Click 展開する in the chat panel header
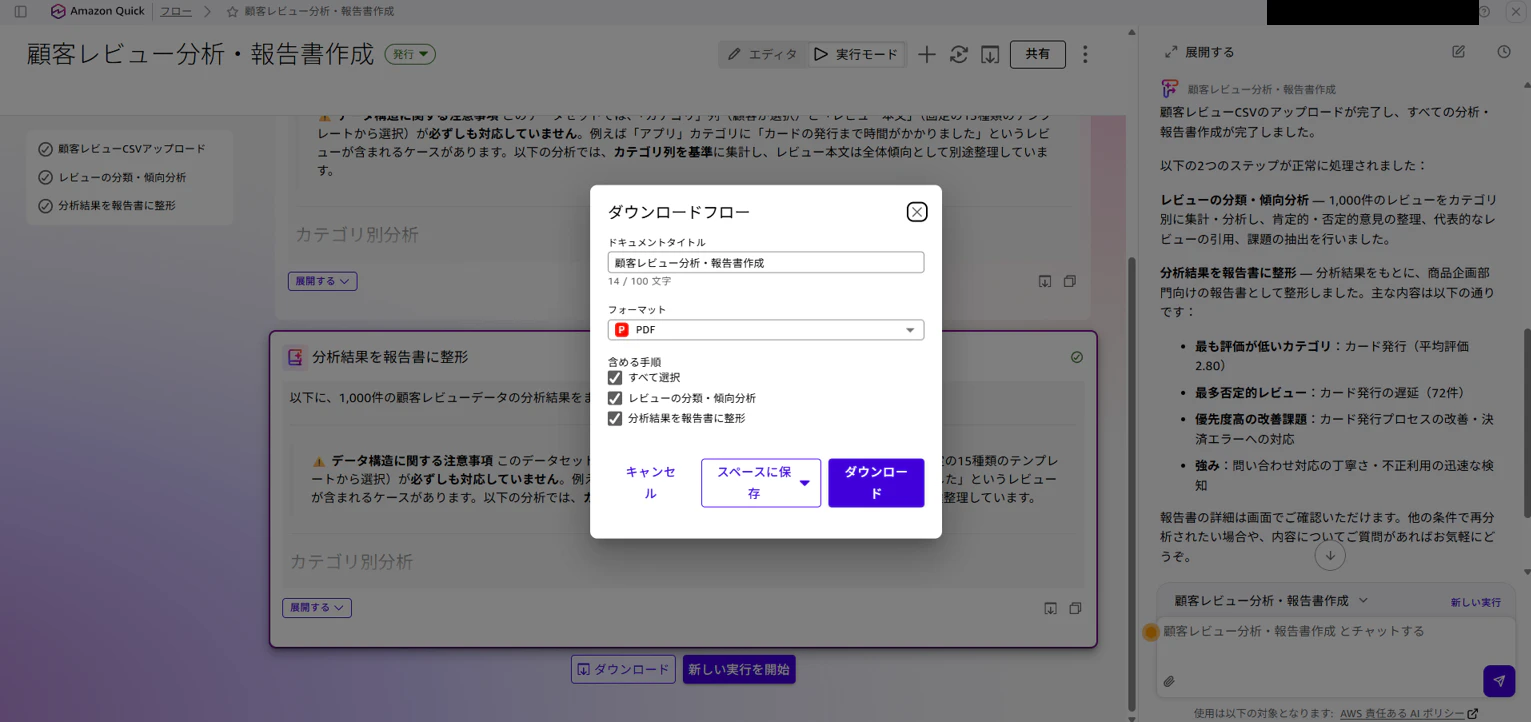The image size is (1531, 722). tap(1200, 52)
